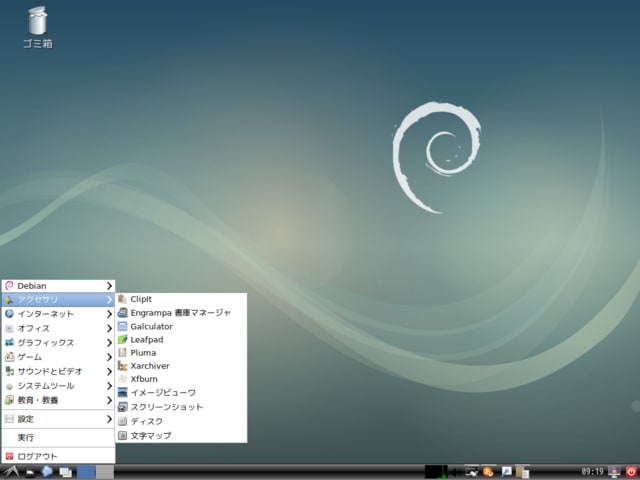Click the network connection tray icon

tap(471, 472)
